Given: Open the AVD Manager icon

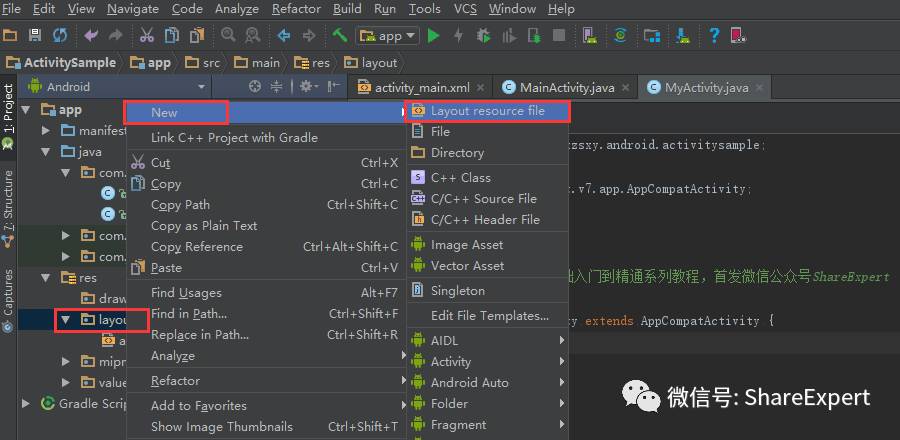Looking at the screenshot, I should [x=589, y=36].
